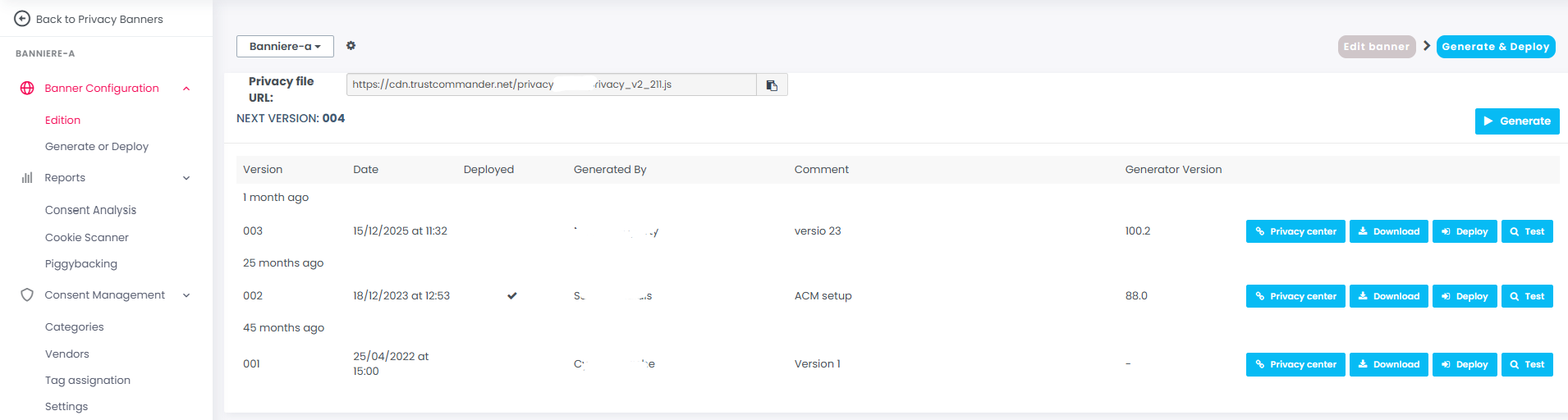Toggle the Consent Management section chevron
Image resolution: width=1568 pixels, height=420 pixels.
186,295
